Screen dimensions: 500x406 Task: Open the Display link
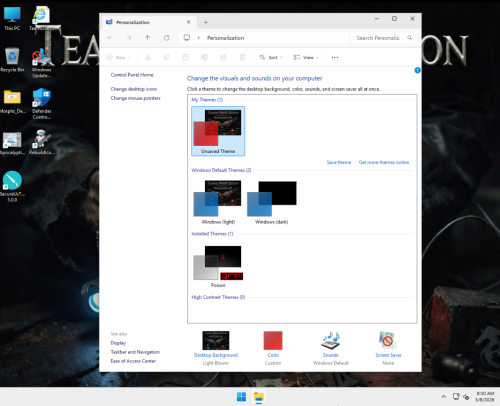point(118,343)
